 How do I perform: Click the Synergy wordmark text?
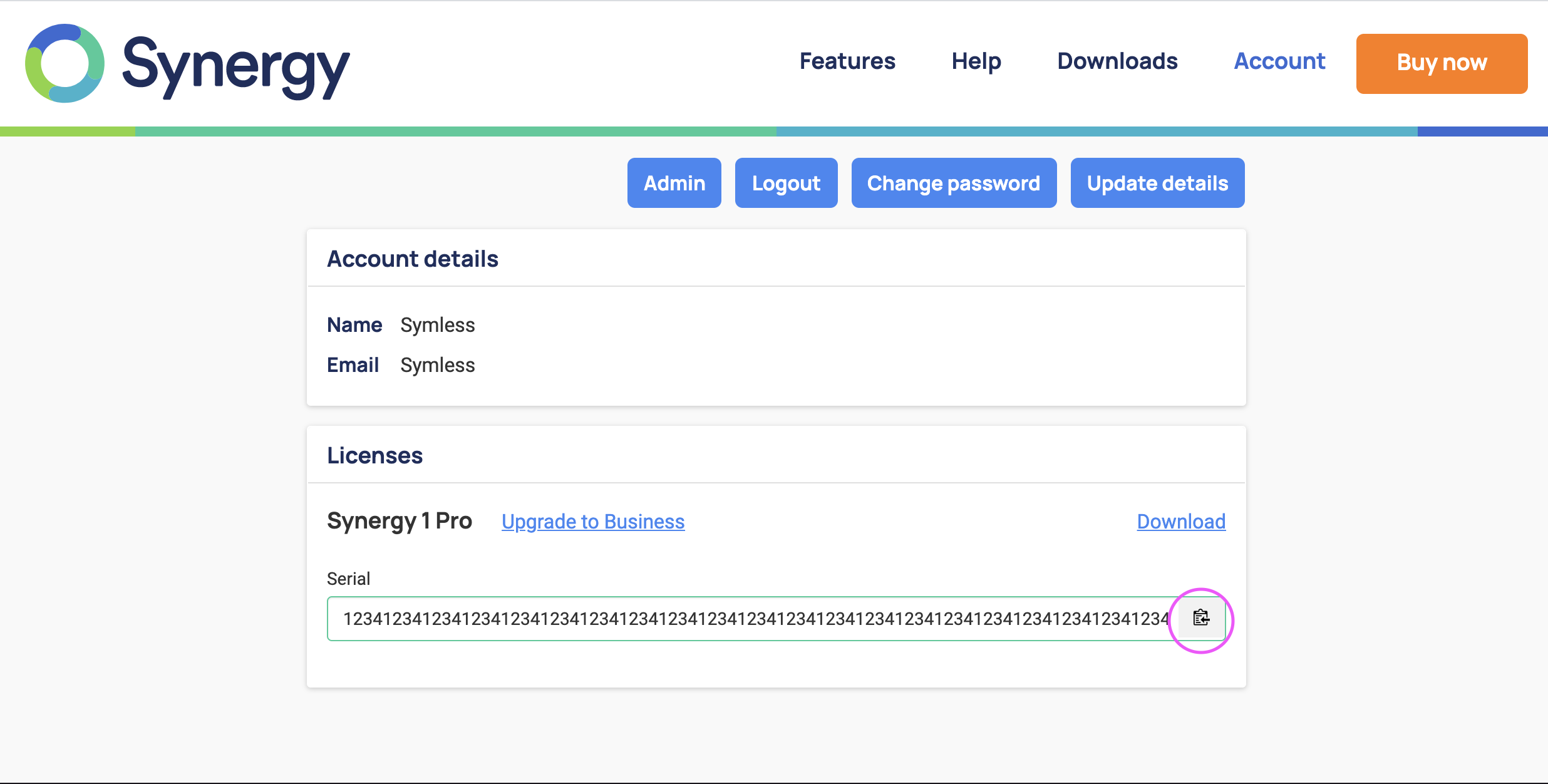click(235, 66)
